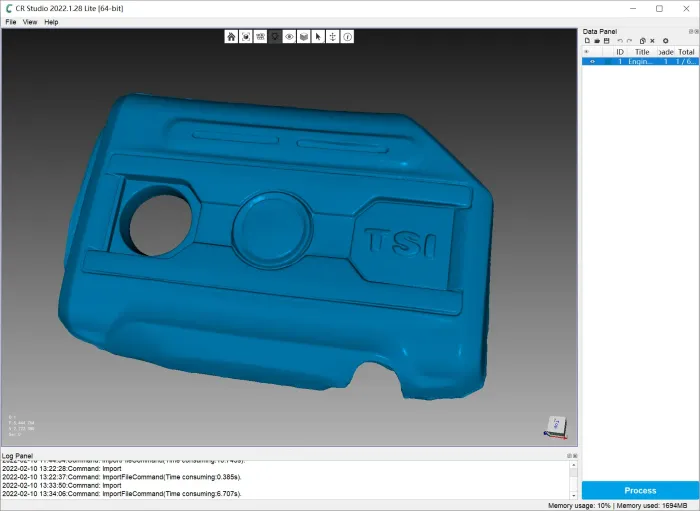Toggle visibility eye of the Engin... data row
Screen dimensions: 700x511
click(x=592, y=62)
